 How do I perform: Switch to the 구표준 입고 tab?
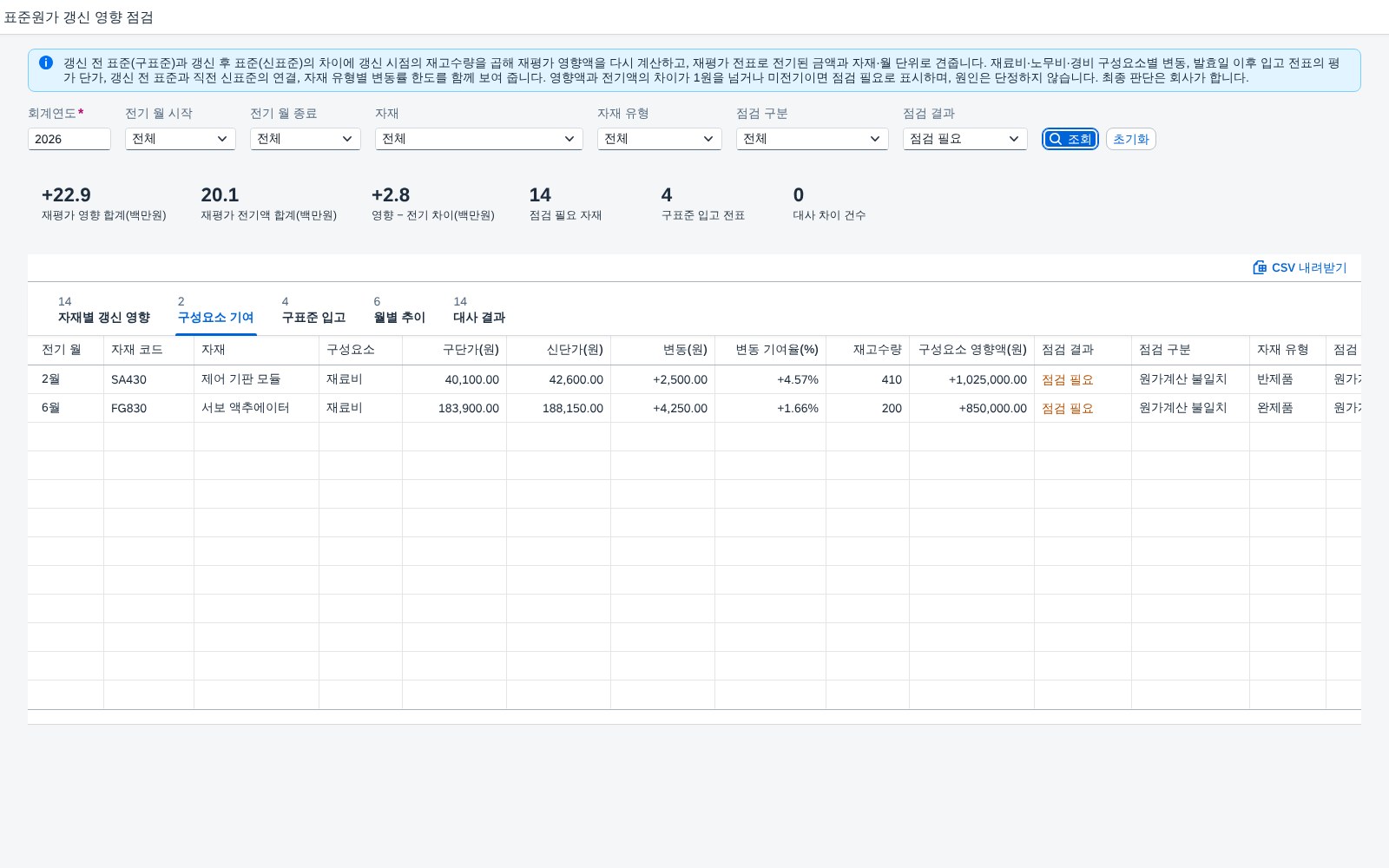313,310
